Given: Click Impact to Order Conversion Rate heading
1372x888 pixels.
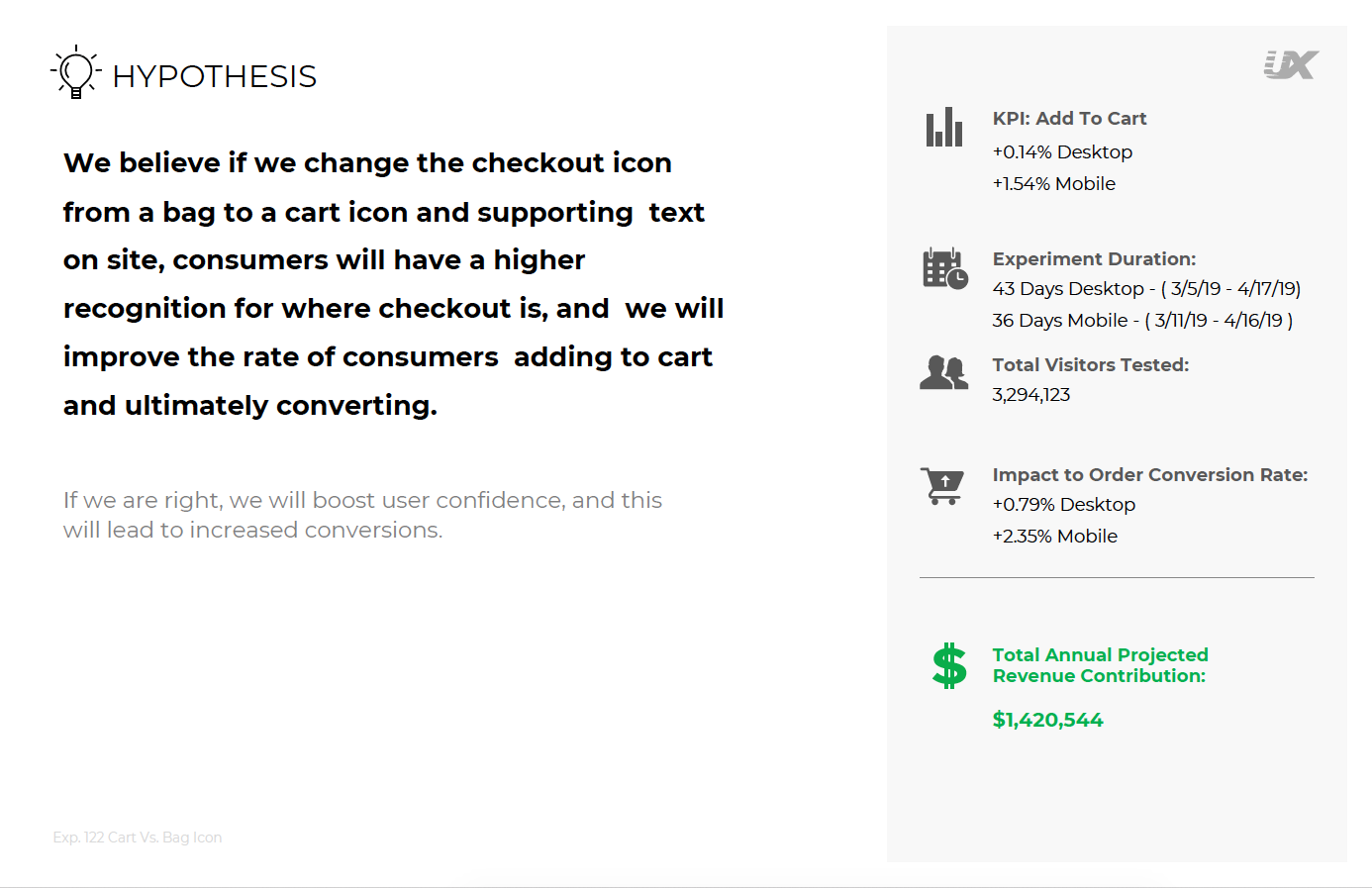Looking at the screenshot, I should click(1150, 474).
